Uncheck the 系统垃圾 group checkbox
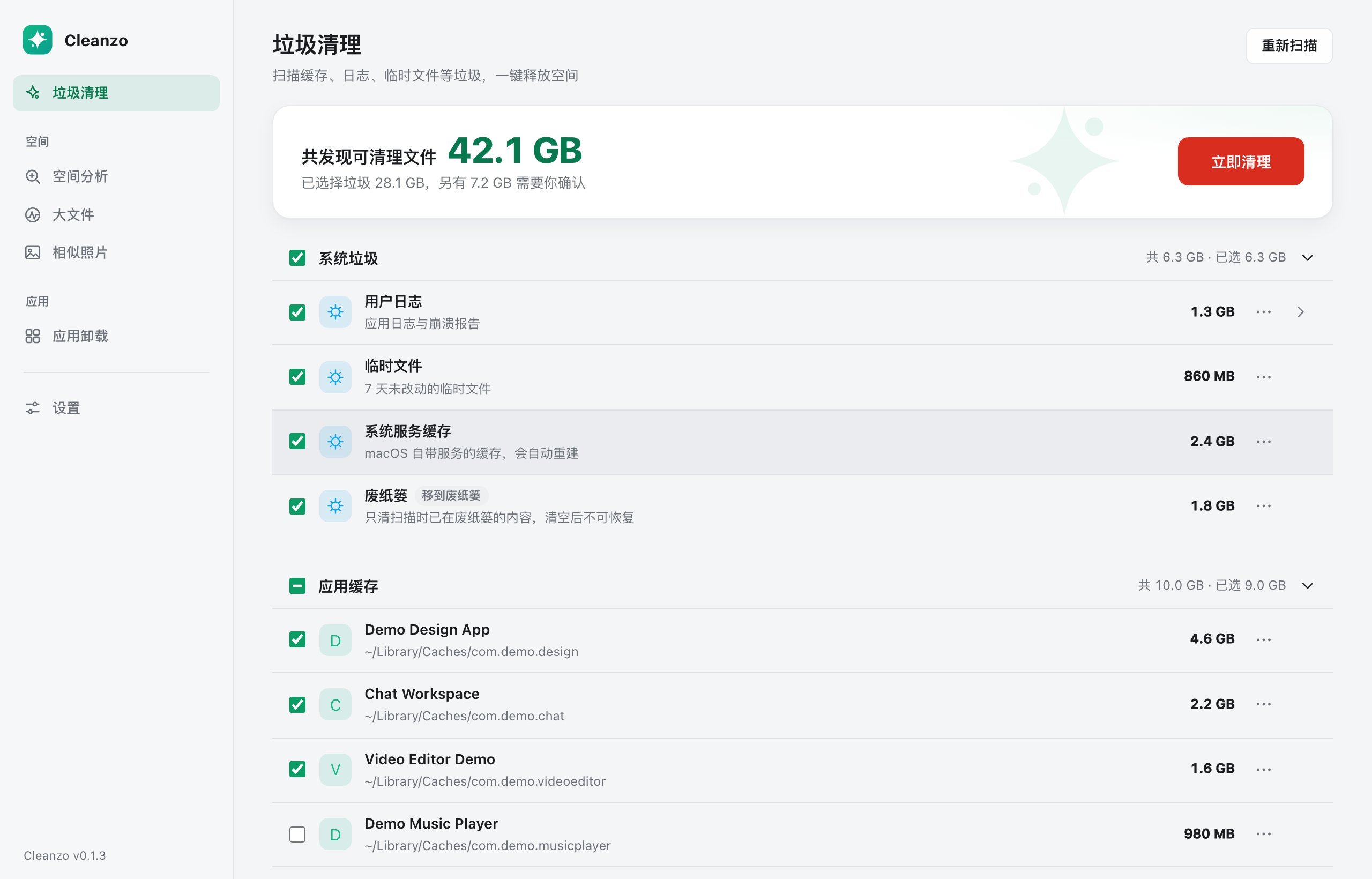The width and height of the screenshot is (1372, 879). pos(297,258)
